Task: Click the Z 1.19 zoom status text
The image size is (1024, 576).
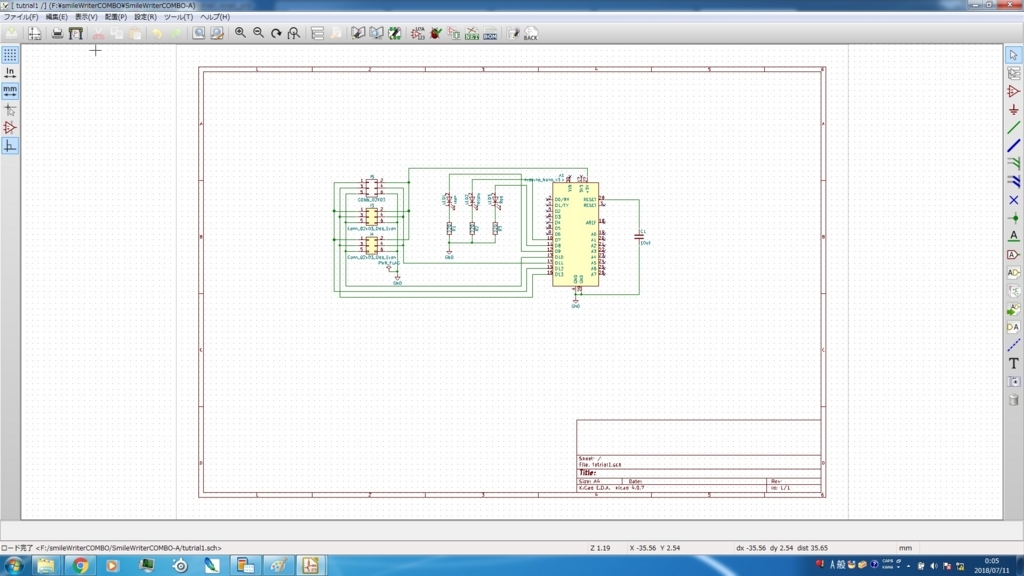Action: (600, 548)
